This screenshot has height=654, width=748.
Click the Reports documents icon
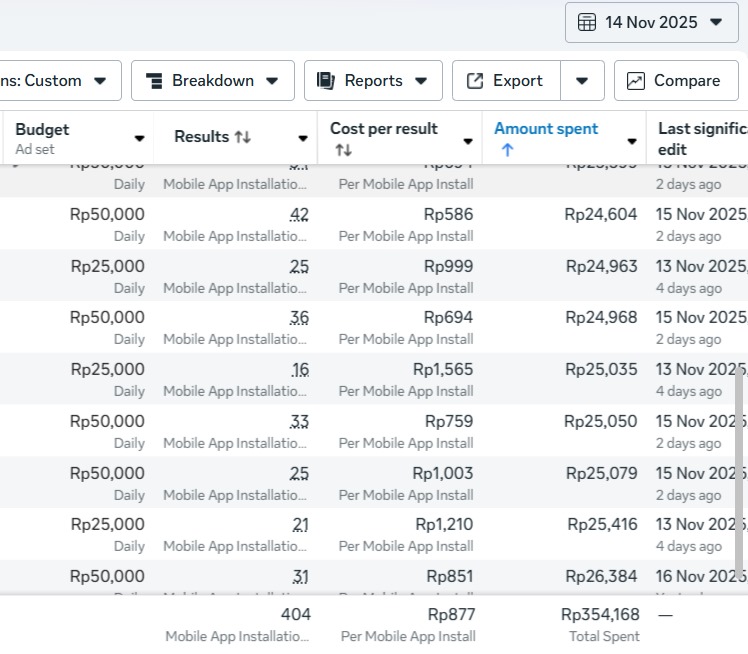pos(325,81)
